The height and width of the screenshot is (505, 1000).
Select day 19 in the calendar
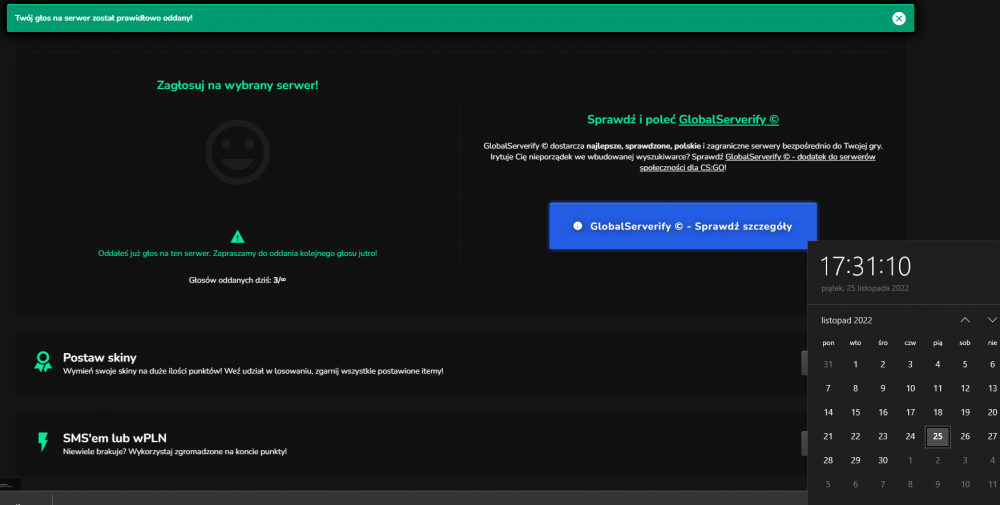coord(965,413)
